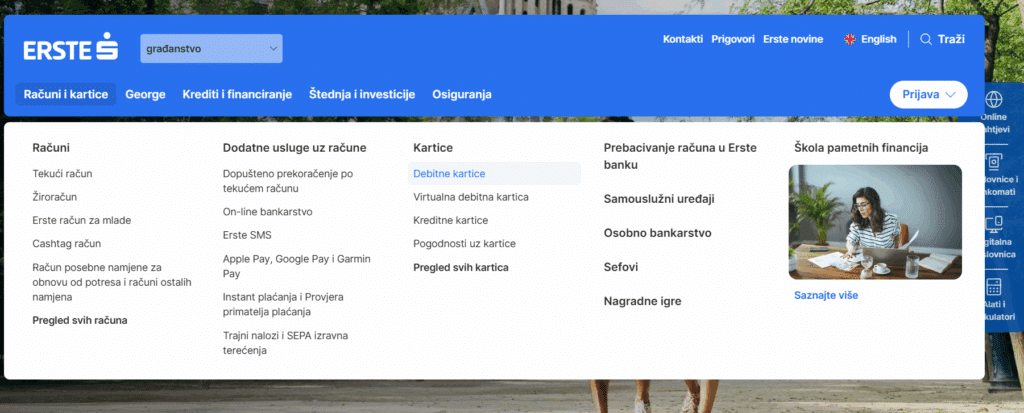Click the ATM icon in sidebar

click(994, 162)
